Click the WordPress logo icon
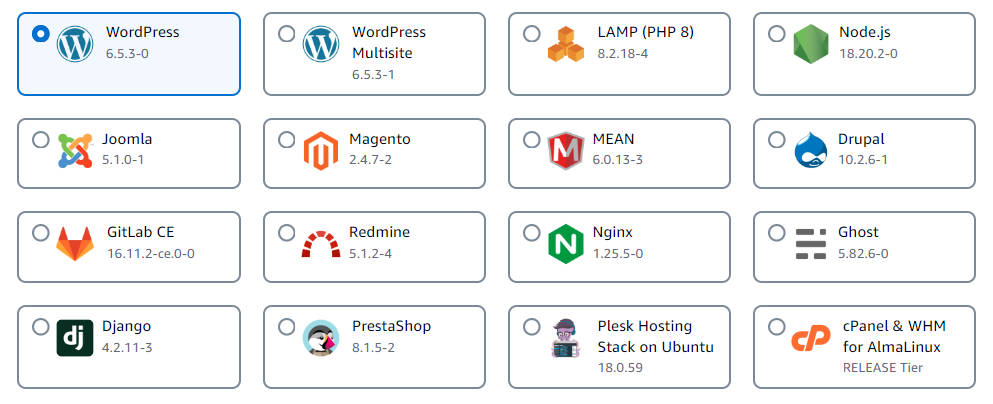993x404 pixels. 75,44
